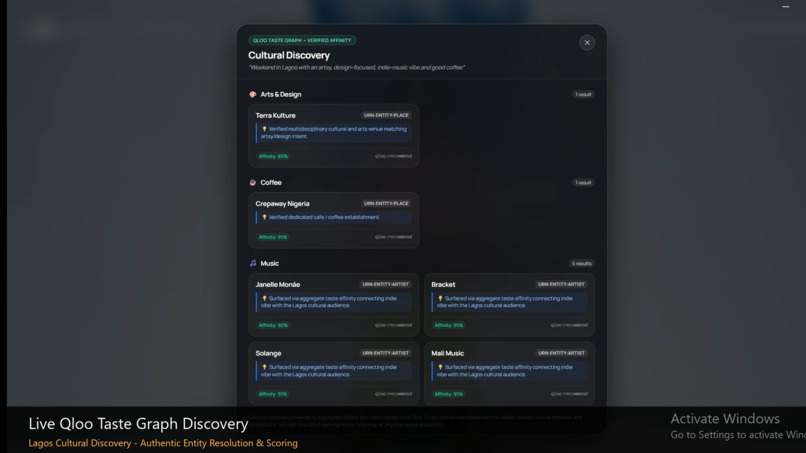Click the verified dedicated cafe explanation text
The image size is (806, 453).
click(x=324, y=217)
